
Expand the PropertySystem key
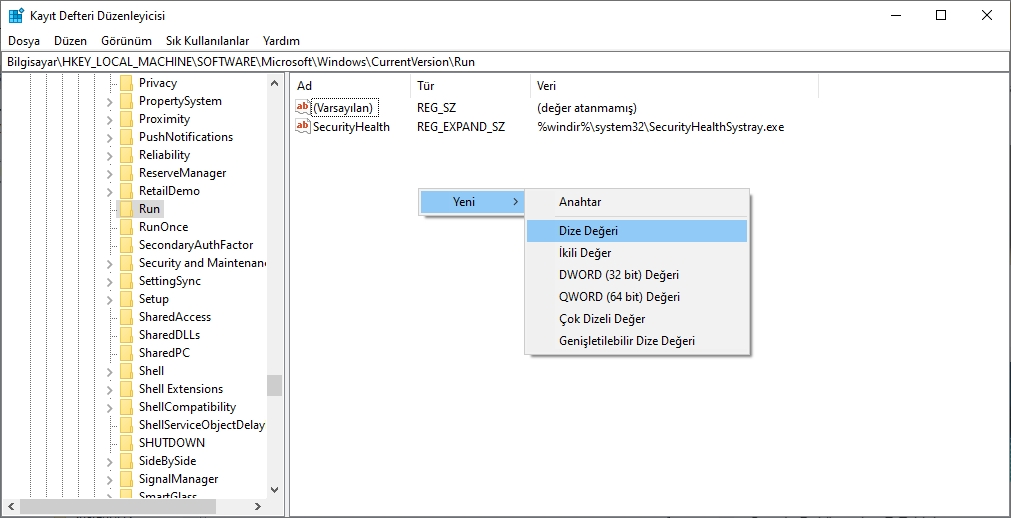pyautogui.click(x=110, y=101)
